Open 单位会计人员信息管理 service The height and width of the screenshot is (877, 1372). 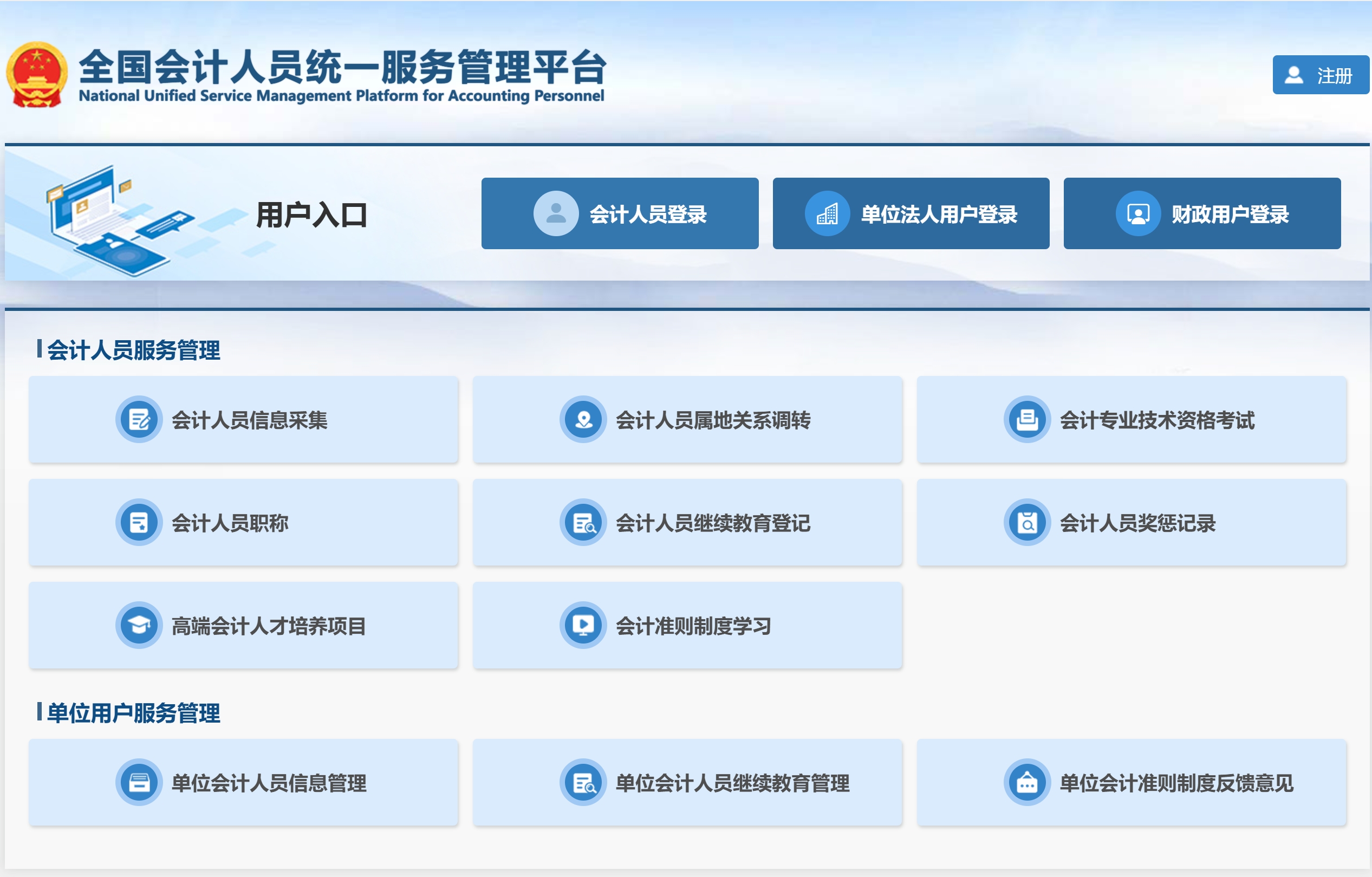click(x=243, y=782)
